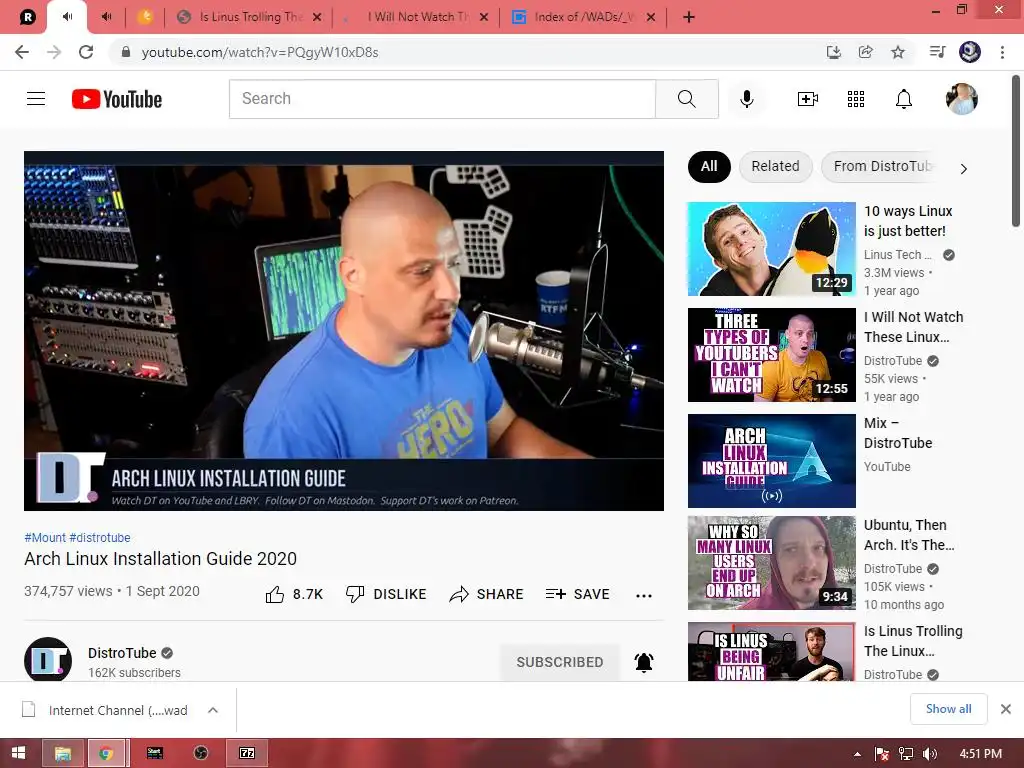Go back to the previous page
The height and width of the screenshot is (768, 1024).
22,52
